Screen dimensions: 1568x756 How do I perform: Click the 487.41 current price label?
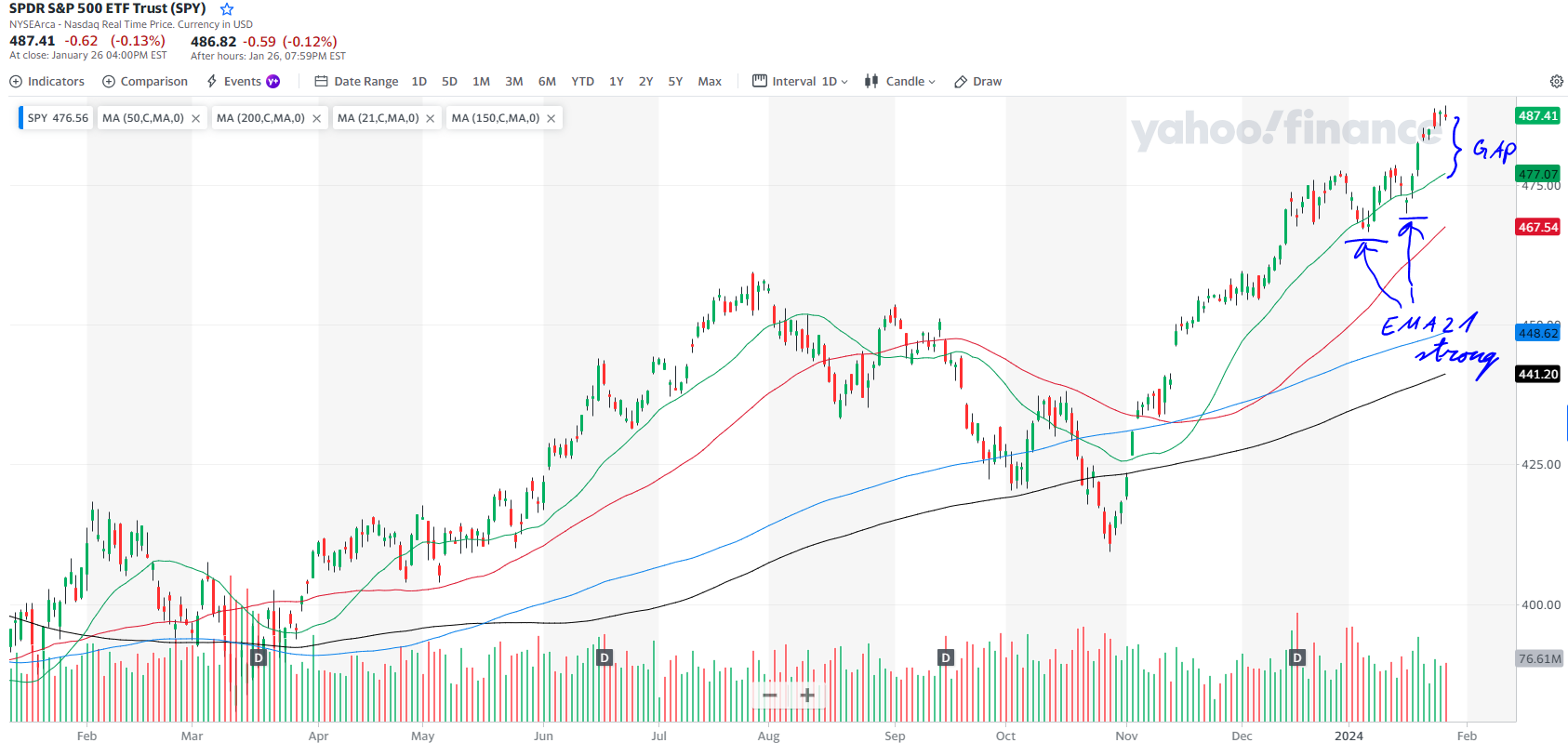[1538, 115]
